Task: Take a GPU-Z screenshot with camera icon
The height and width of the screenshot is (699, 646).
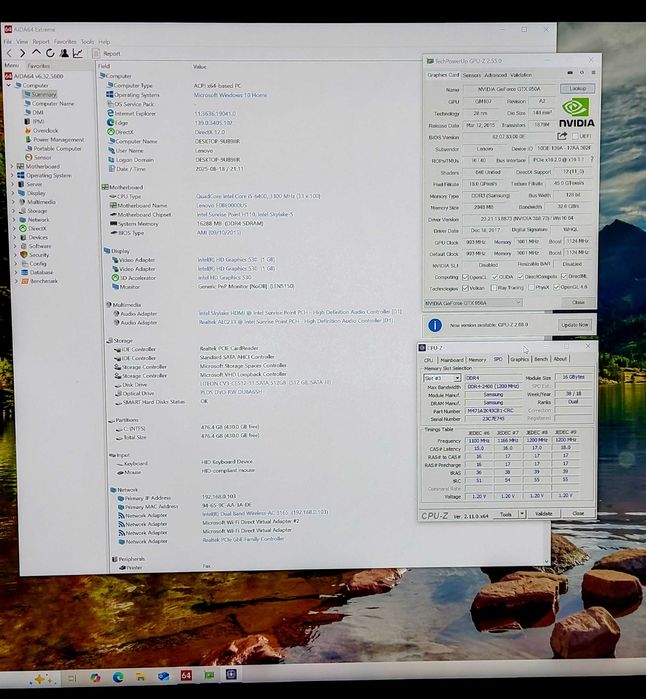Action: pyautogui.click(x=570, y=73)
